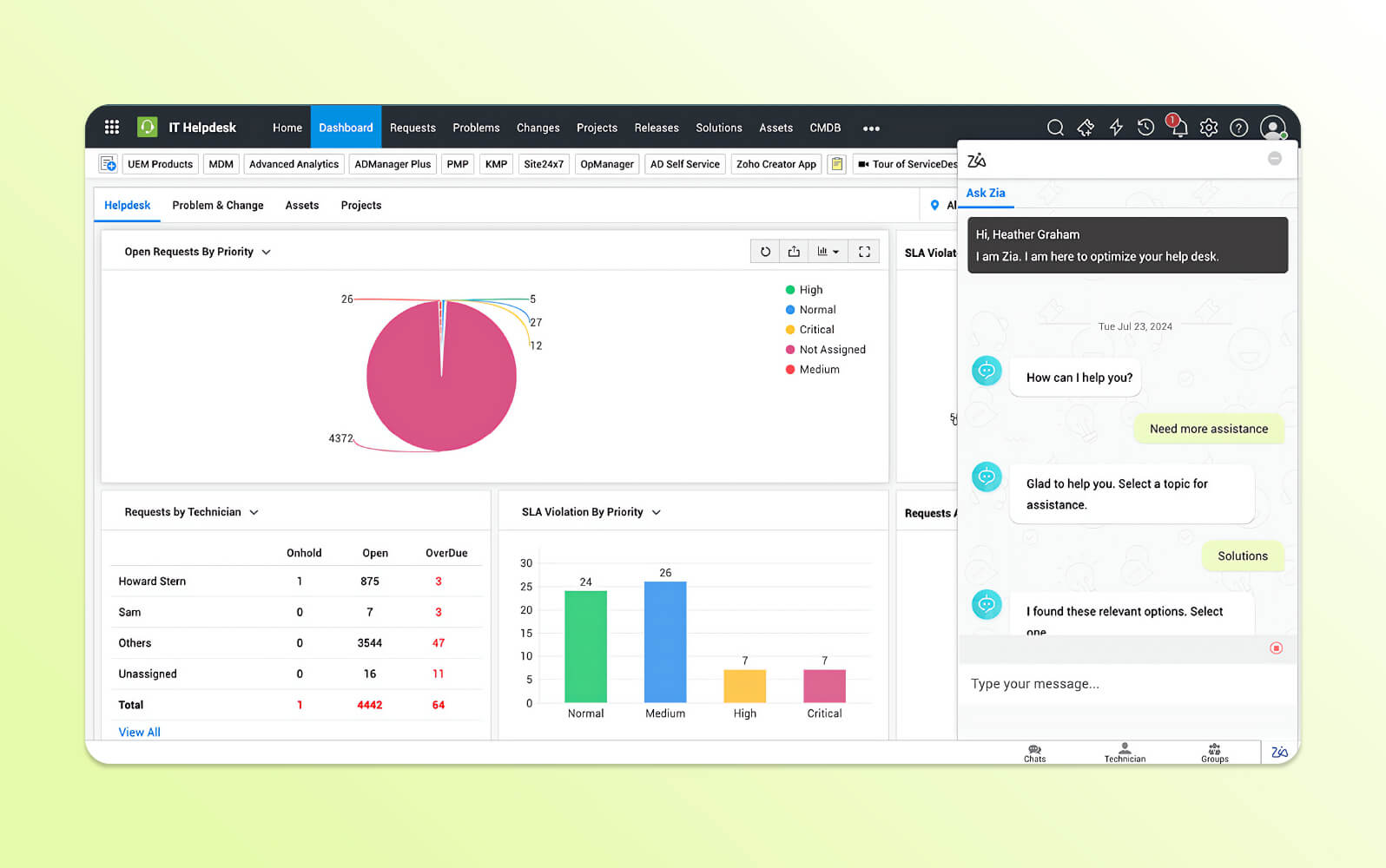1386x868 pixels.
Task: Open the Requests module
Action: coord(412,128)
